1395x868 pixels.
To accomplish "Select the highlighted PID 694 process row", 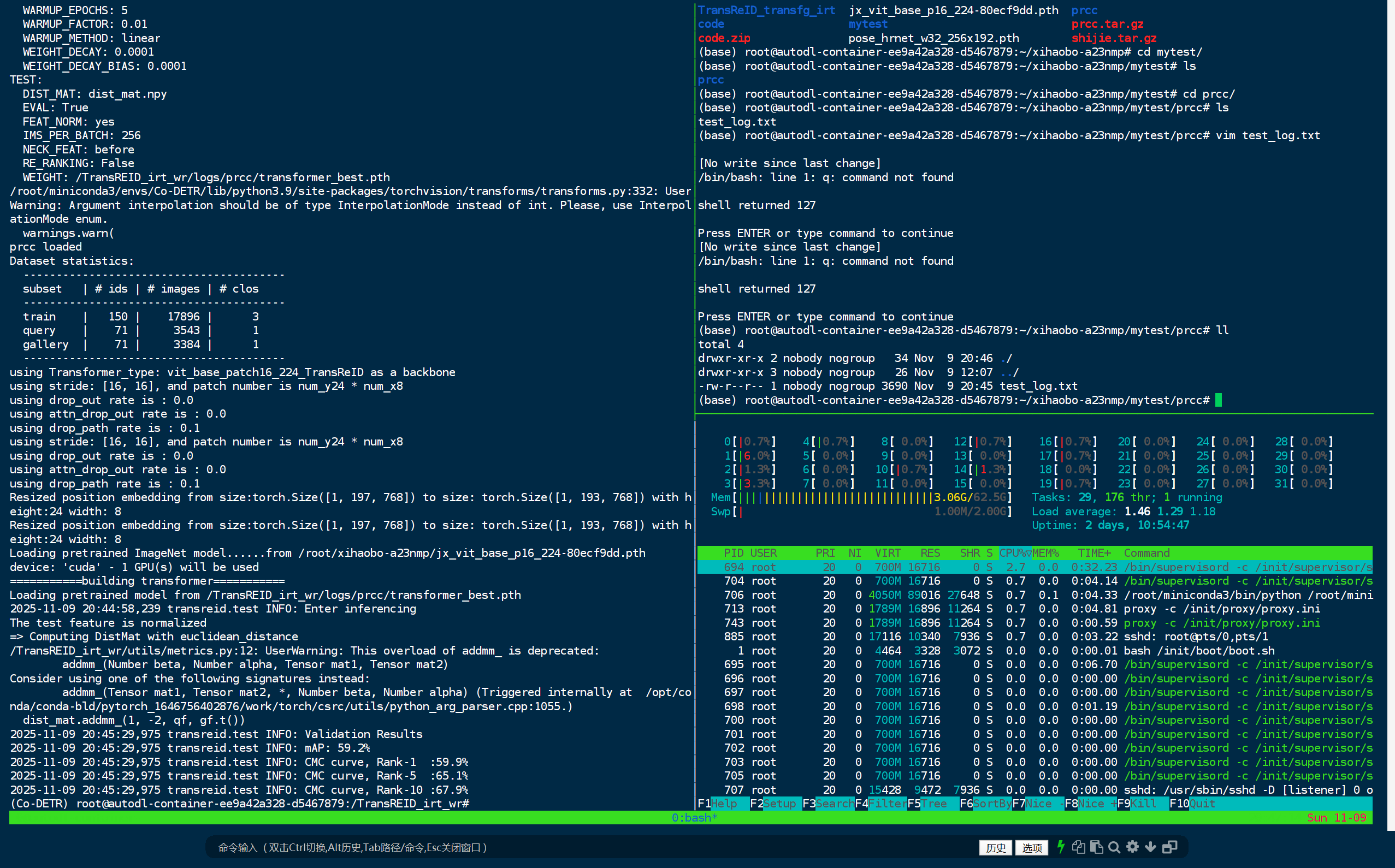I will click(x=1034, y=567).
